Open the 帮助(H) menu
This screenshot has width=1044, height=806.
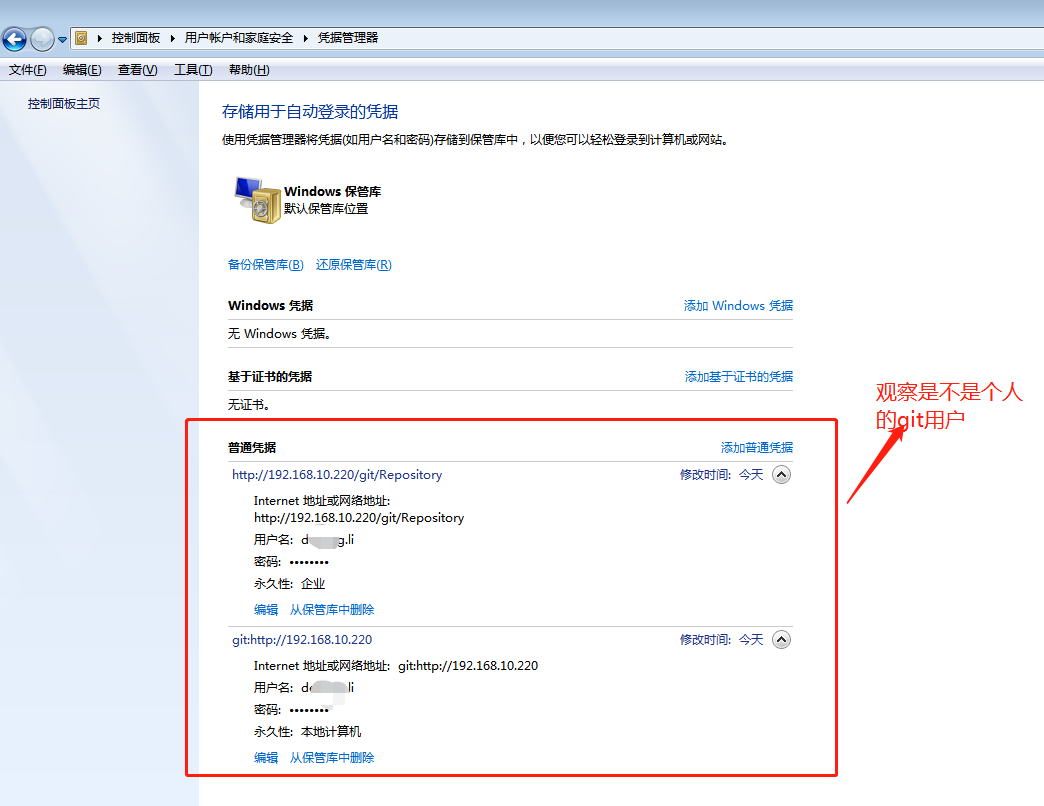pyautogui.click(x=249, y=70)
